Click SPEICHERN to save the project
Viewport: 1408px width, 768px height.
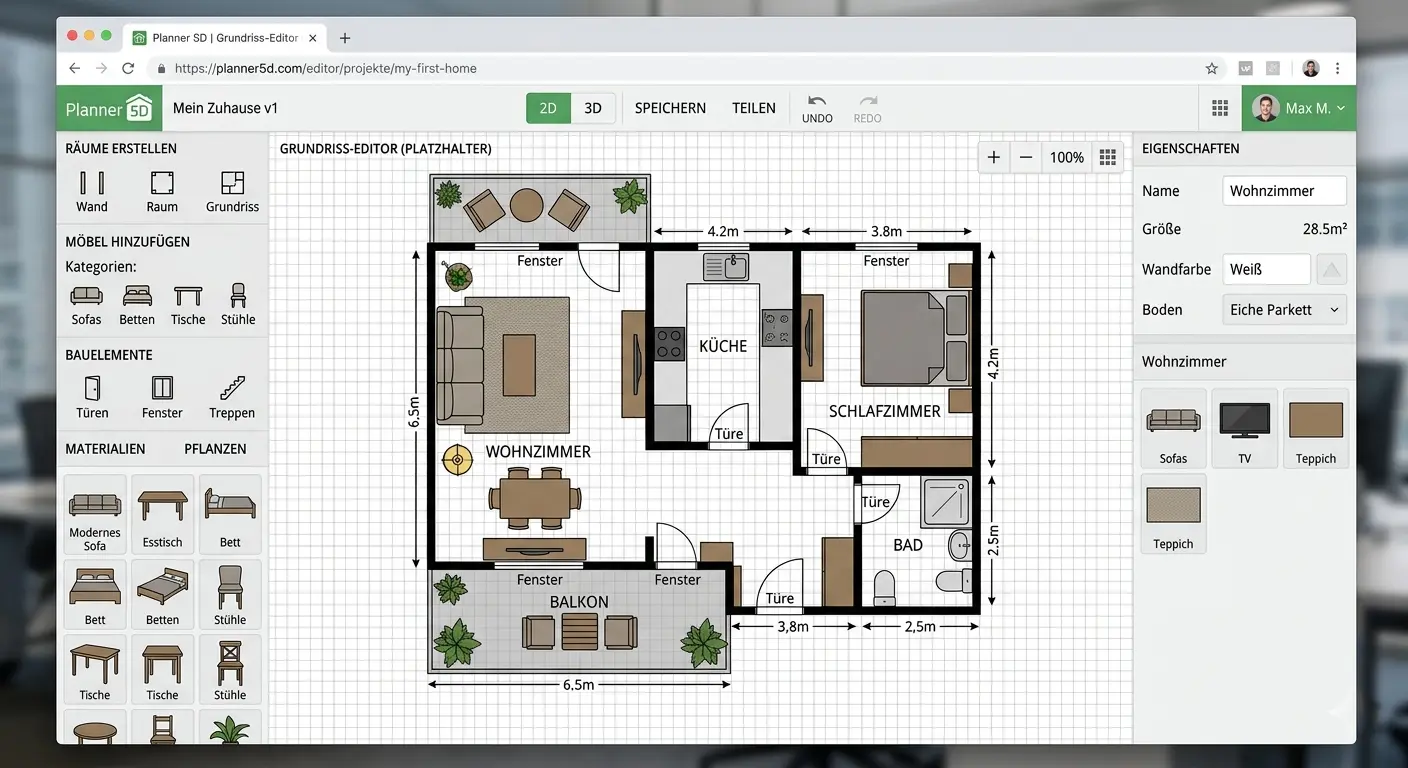pos(670,108)
